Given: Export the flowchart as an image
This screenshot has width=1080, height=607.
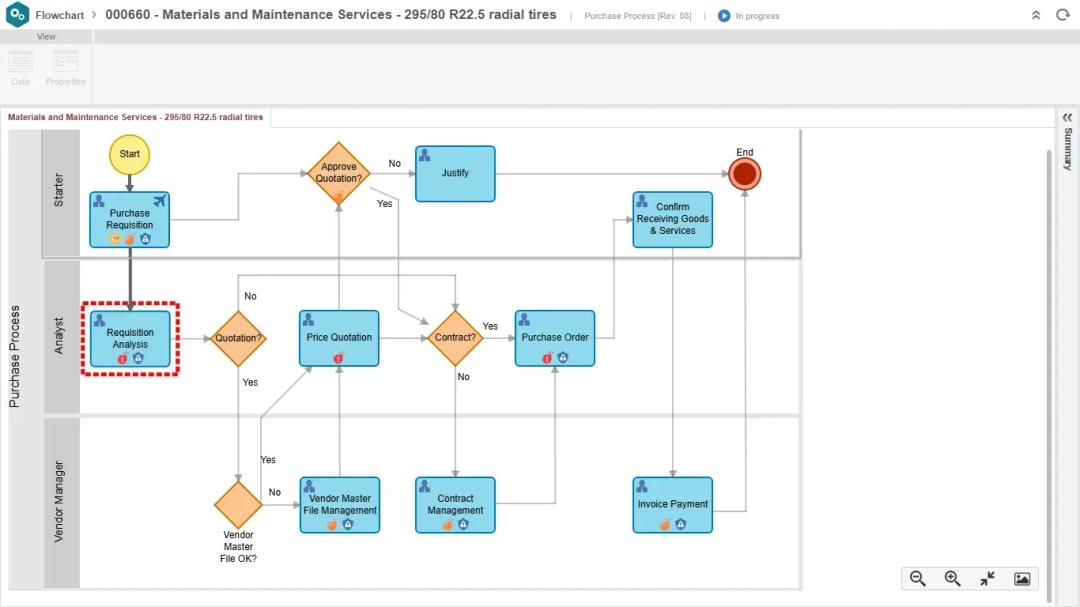Looking at the screenshot, I should pos(1022,579).
